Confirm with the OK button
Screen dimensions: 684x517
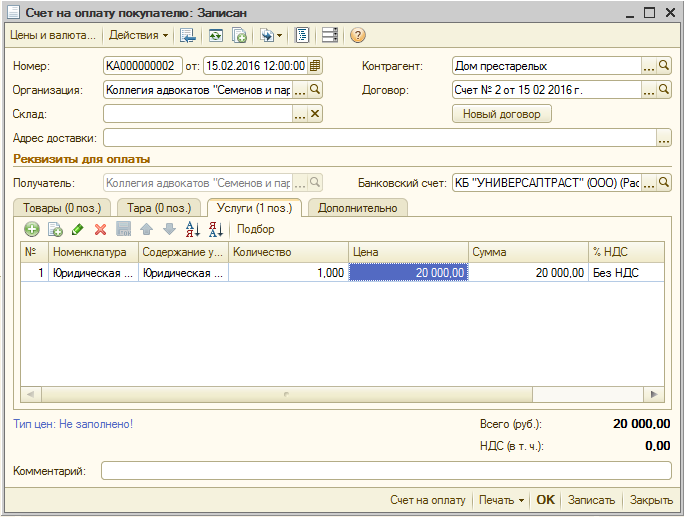coord(545,500)
